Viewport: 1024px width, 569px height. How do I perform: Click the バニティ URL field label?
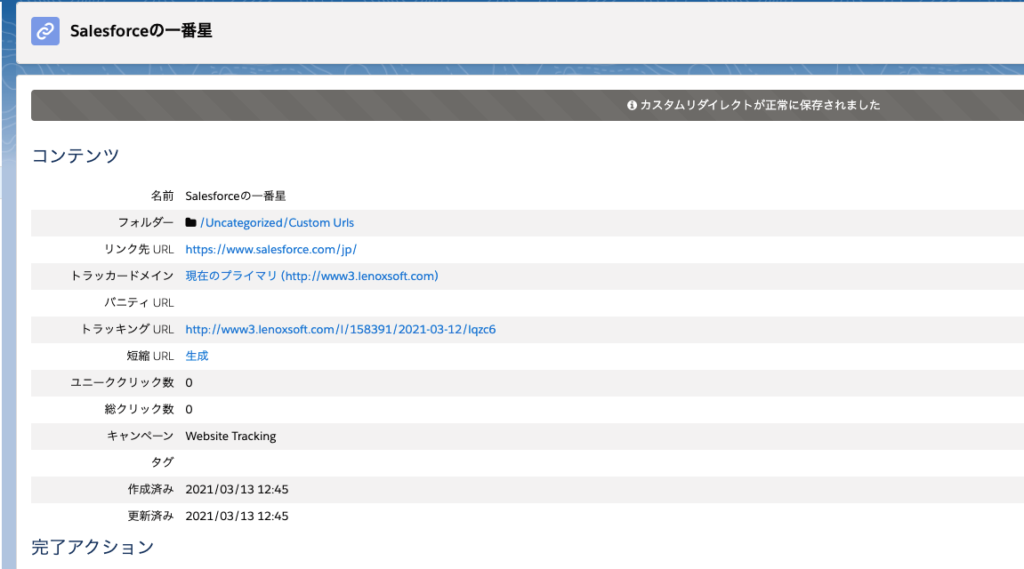[139, 303]
